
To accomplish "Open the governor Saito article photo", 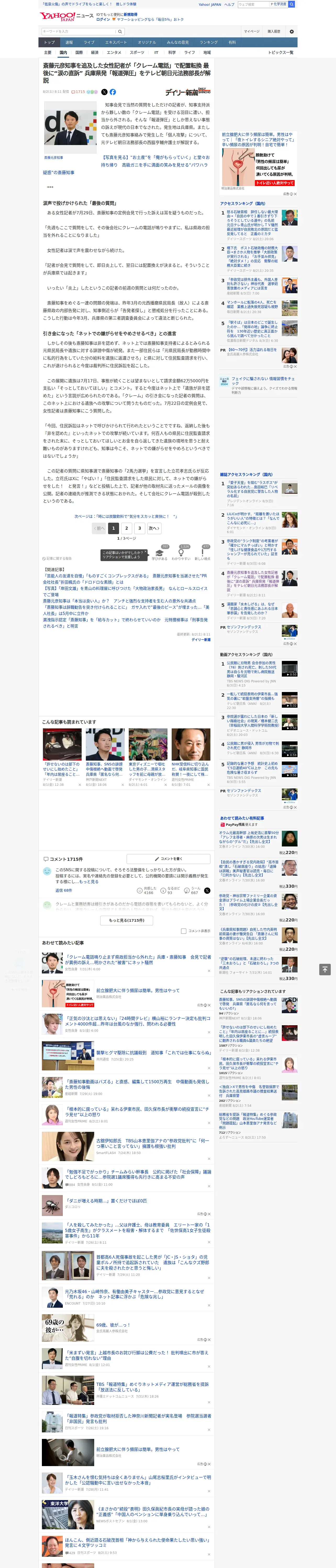I will coord(70,127).
